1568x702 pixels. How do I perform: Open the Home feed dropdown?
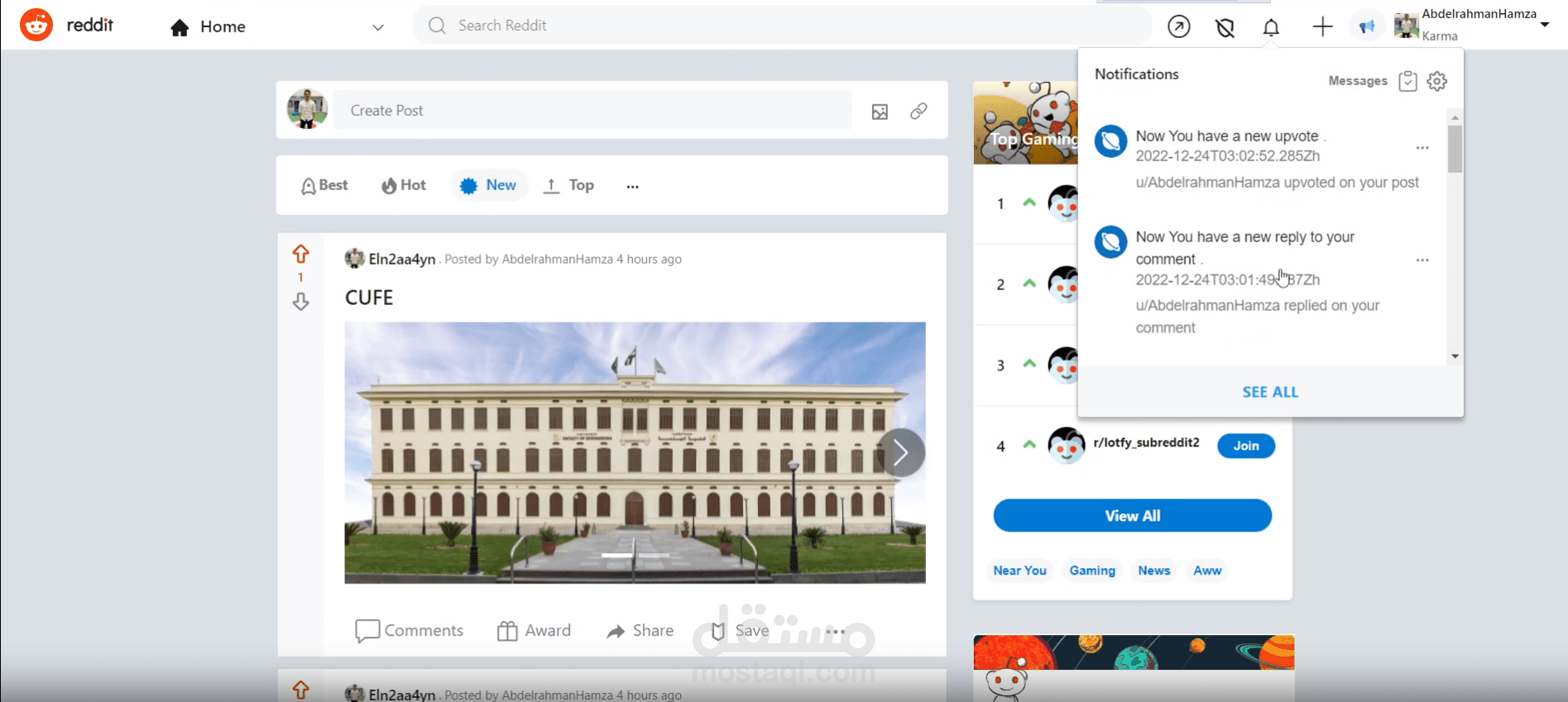[377, 27]
